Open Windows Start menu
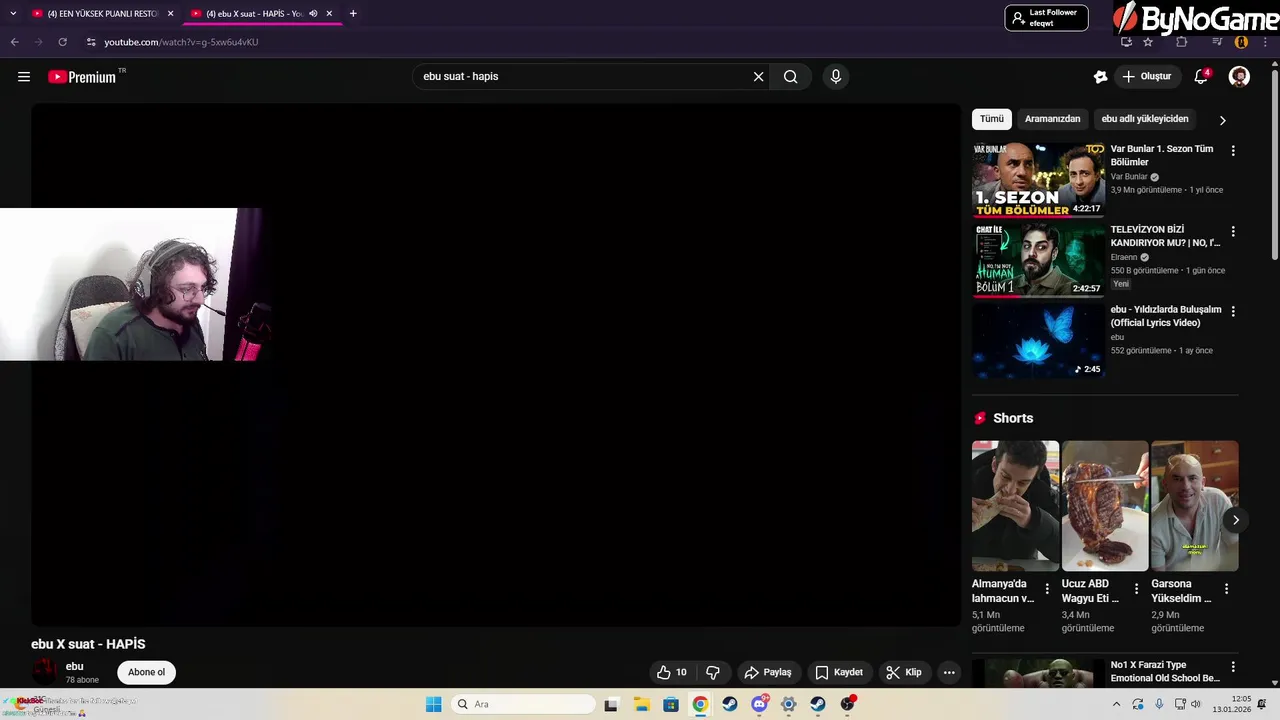Viewport: 1280px width, 720px height. [x=433, y=704]
